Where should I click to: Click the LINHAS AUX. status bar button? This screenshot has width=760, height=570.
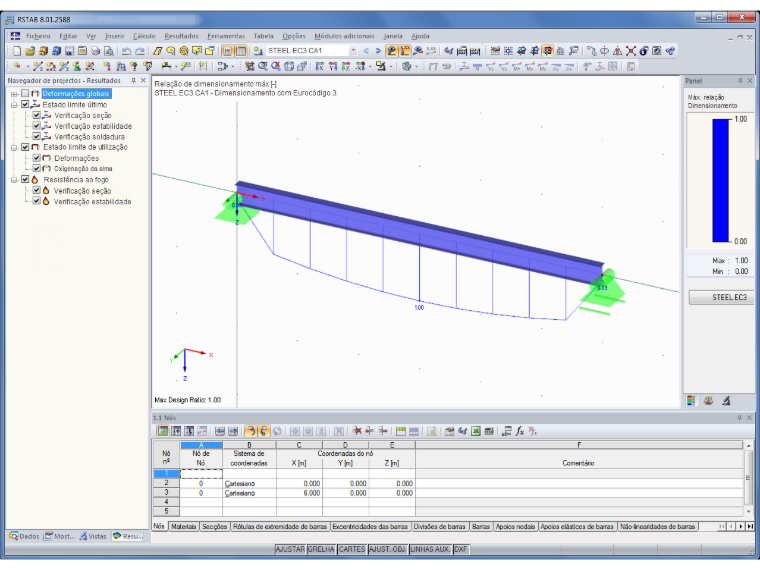430,549
